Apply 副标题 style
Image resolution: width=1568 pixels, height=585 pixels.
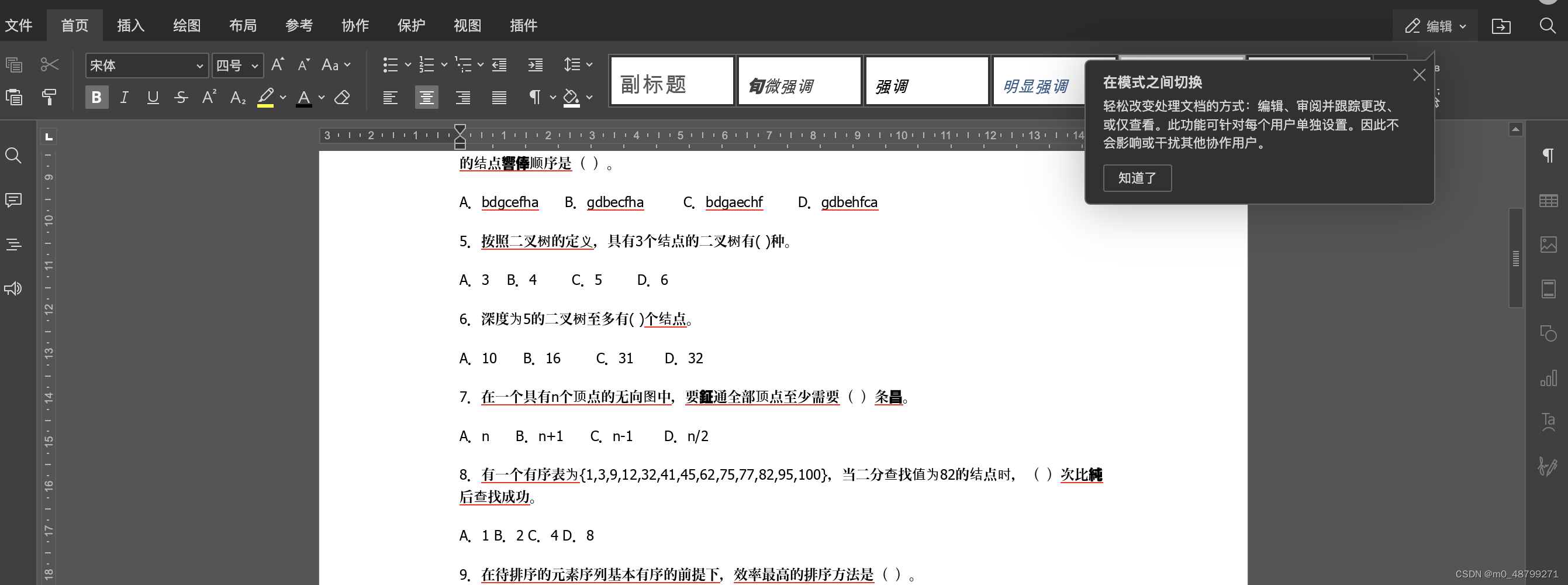(x=672, y=81)
